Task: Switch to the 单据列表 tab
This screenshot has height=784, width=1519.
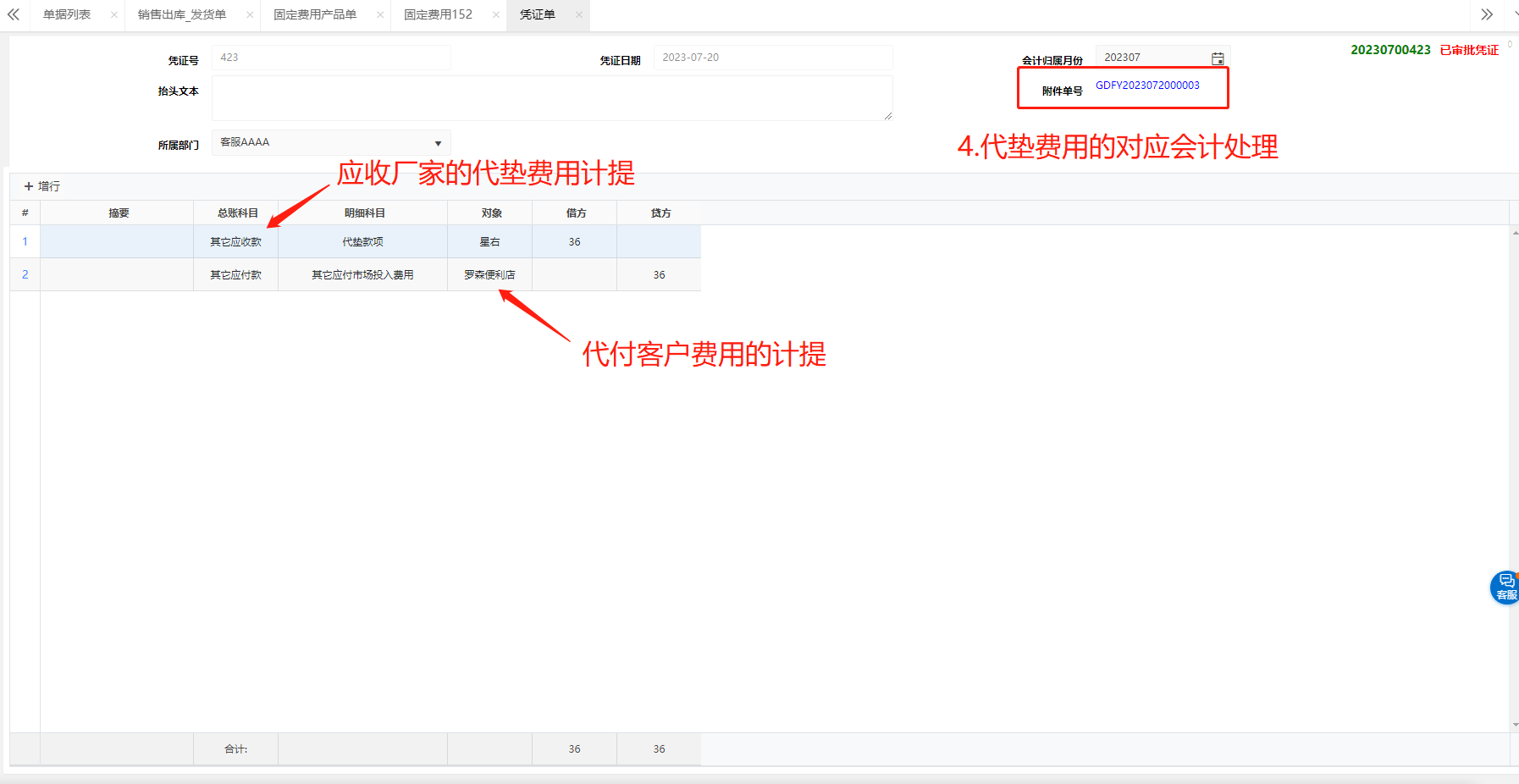Action: (67, 15)
